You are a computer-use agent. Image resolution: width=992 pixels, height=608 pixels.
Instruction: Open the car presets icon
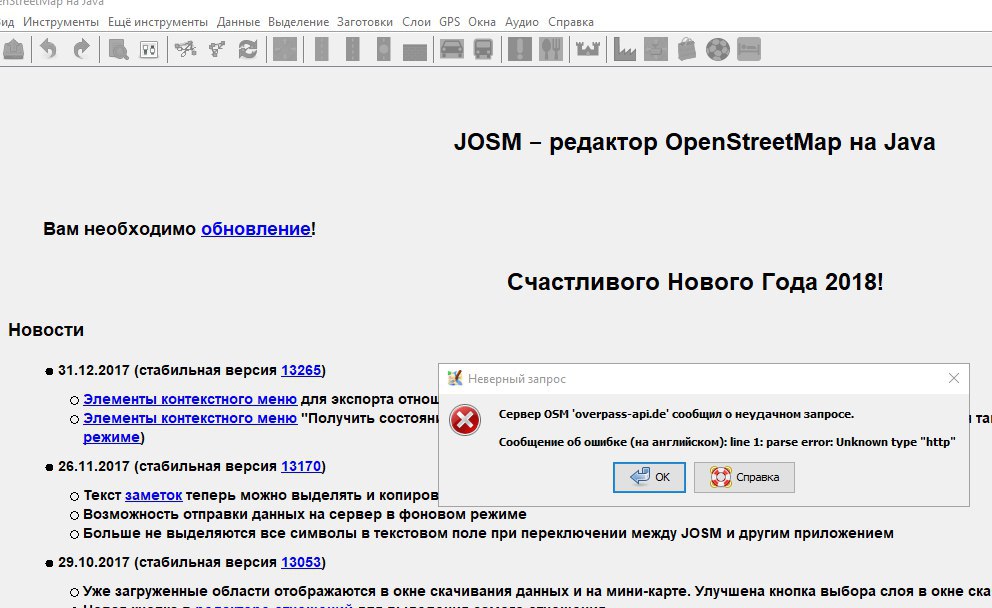452,49
